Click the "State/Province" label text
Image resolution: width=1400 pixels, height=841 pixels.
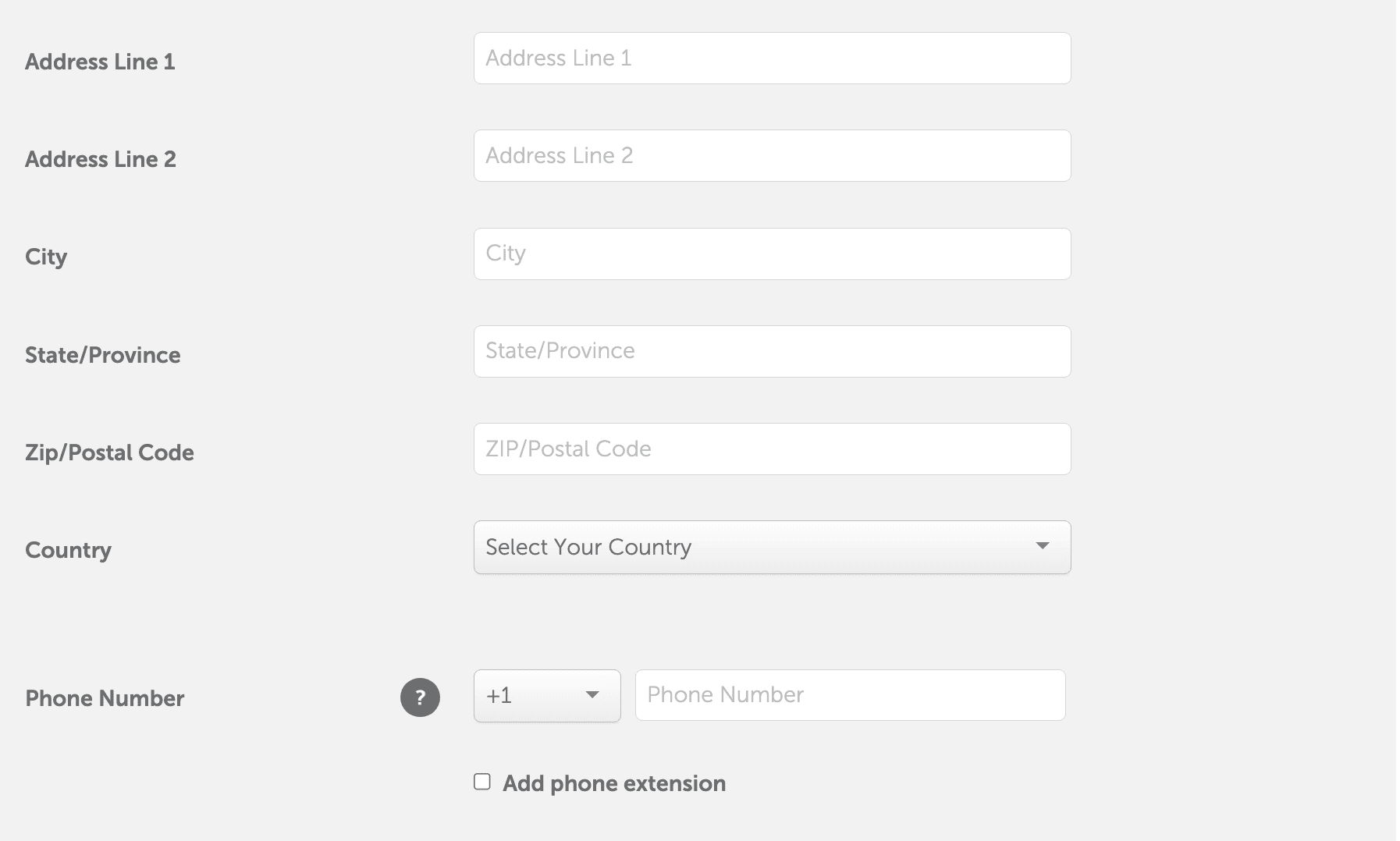(103, 355)
